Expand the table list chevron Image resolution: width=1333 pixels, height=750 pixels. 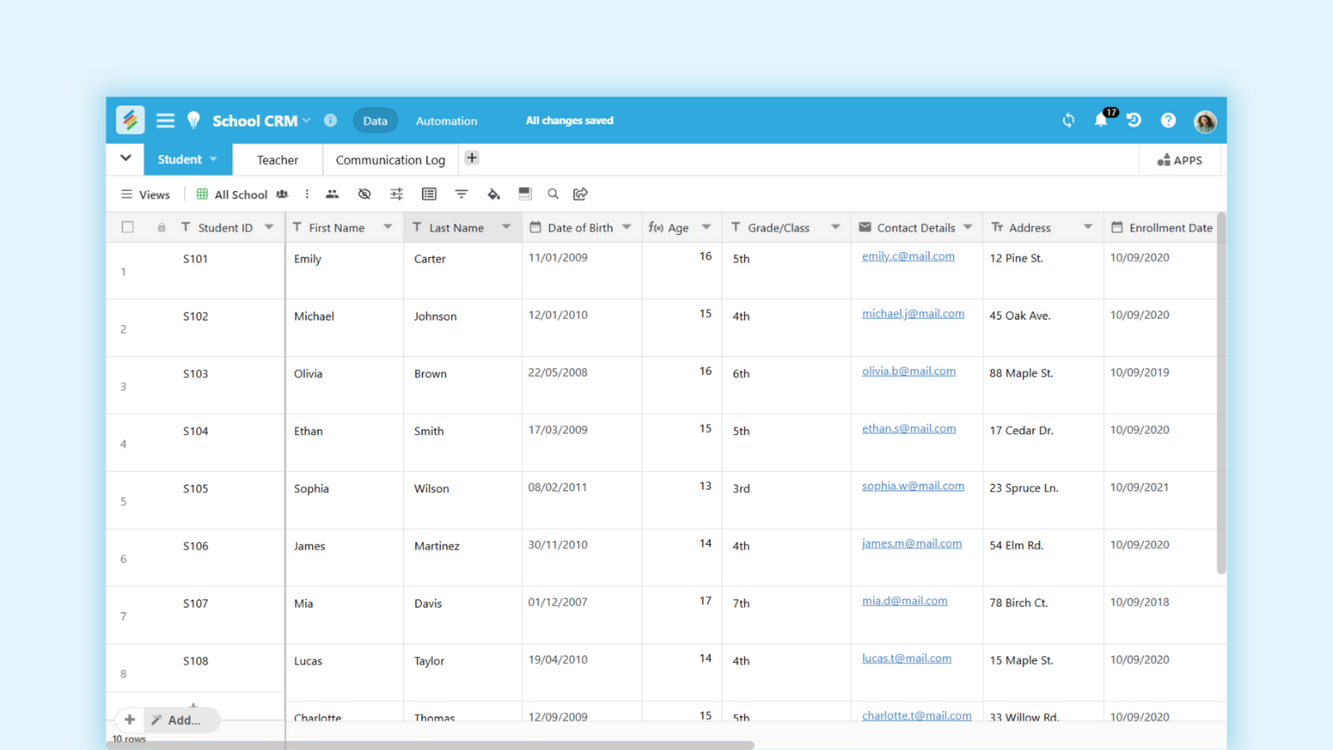point(125,158)
